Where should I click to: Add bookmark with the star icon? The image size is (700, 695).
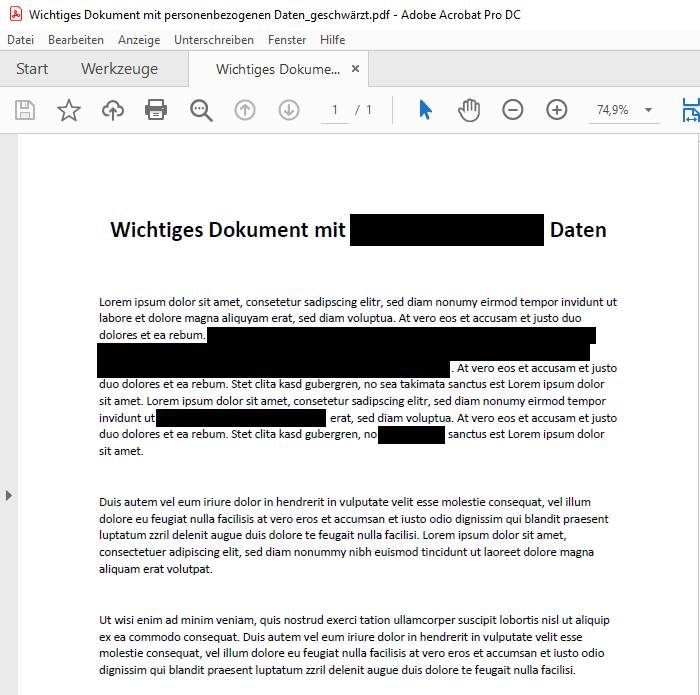click(x=69, y=110)
